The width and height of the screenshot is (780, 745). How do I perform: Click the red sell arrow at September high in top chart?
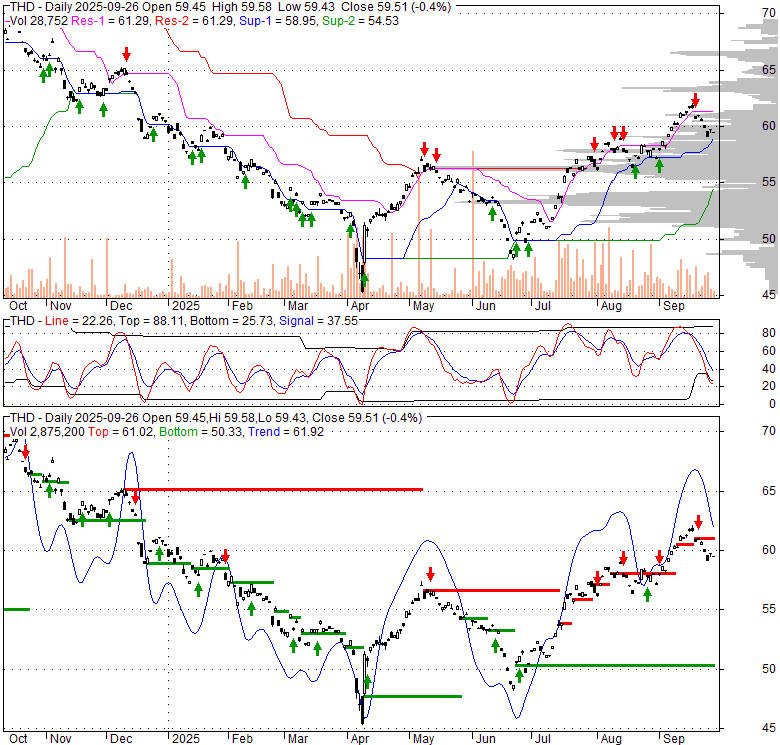695,99
